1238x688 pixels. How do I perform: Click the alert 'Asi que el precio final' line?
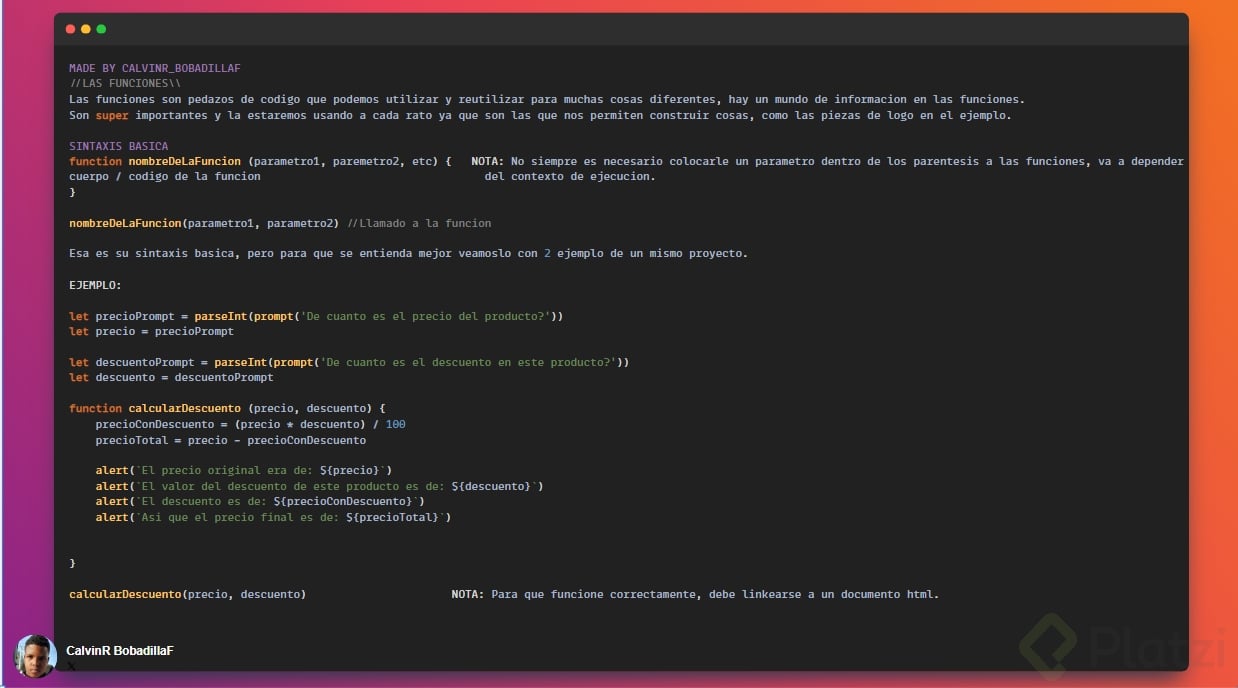[x=273, y=517]
